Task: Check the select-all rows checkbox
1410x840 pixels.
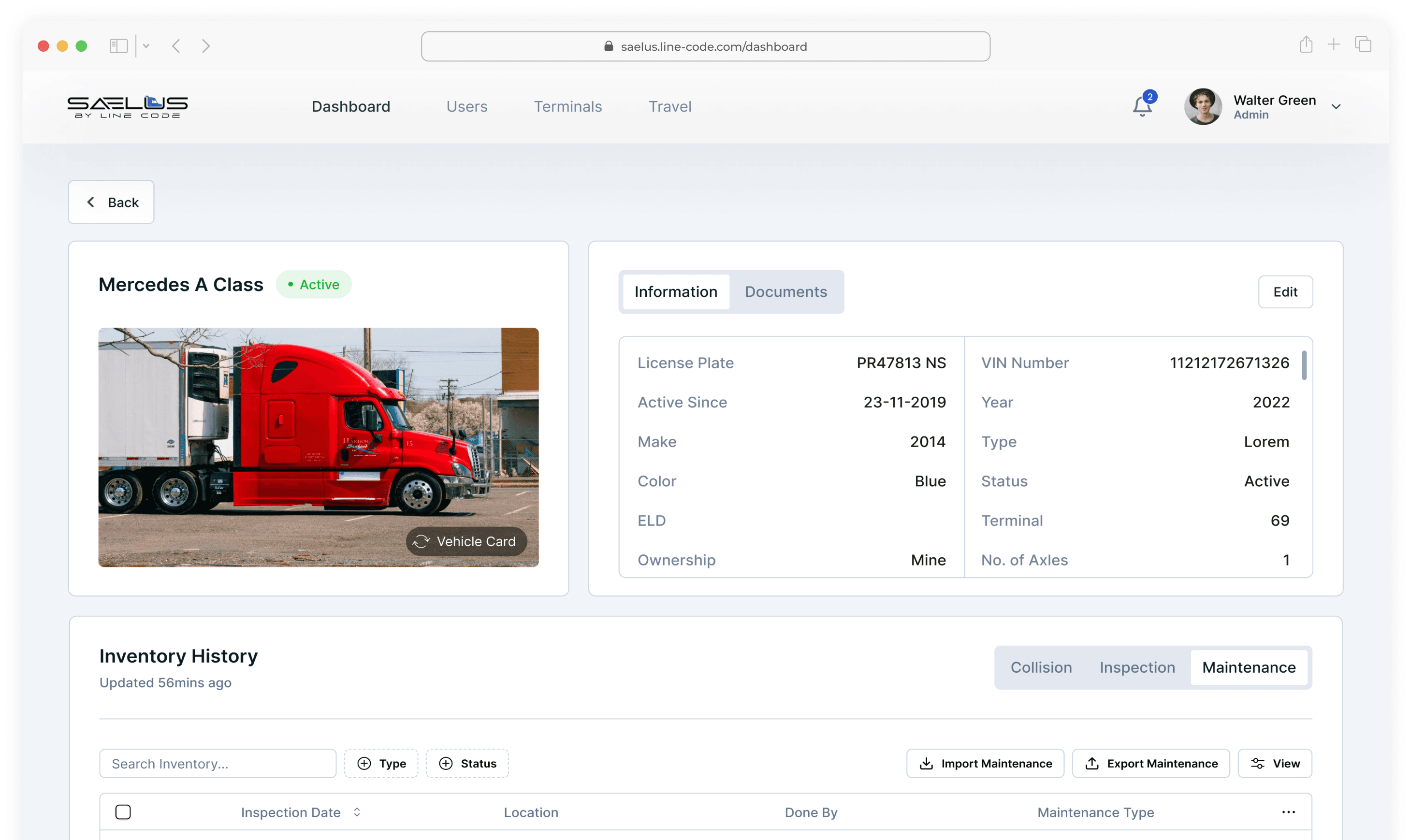Action: coord(123,811)
